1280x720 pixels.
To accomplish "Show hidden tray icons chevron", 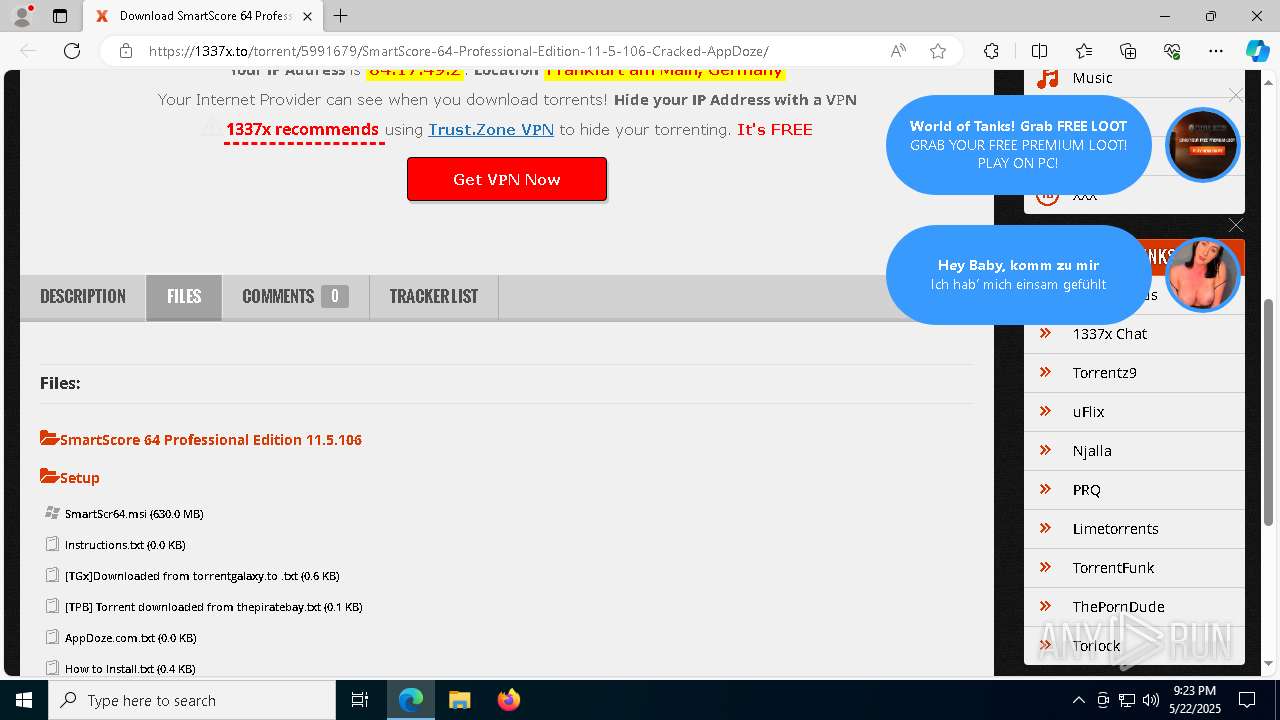I will tap(1078, 700).
